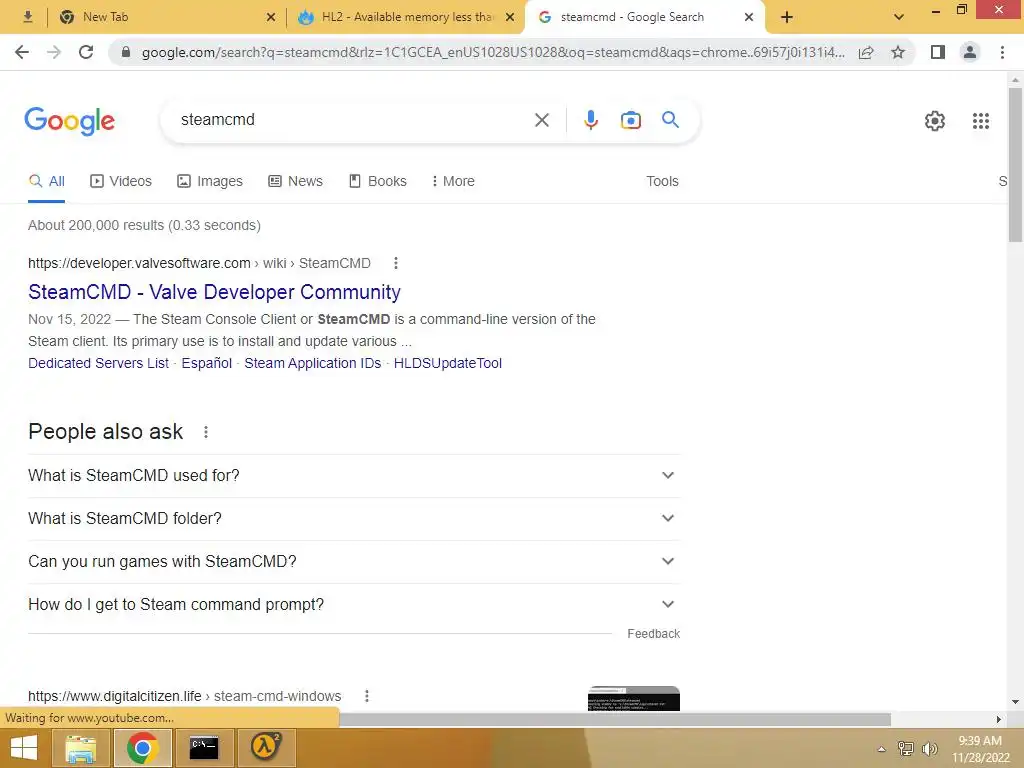Open Half-Life 2 from the taskbar

click(265, 748)
